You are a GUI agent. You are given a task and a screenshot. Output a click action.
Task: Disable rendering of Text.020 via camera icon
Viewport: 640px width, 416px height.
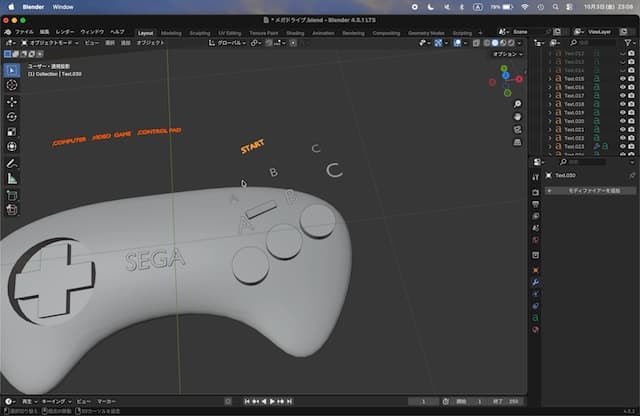632,121
